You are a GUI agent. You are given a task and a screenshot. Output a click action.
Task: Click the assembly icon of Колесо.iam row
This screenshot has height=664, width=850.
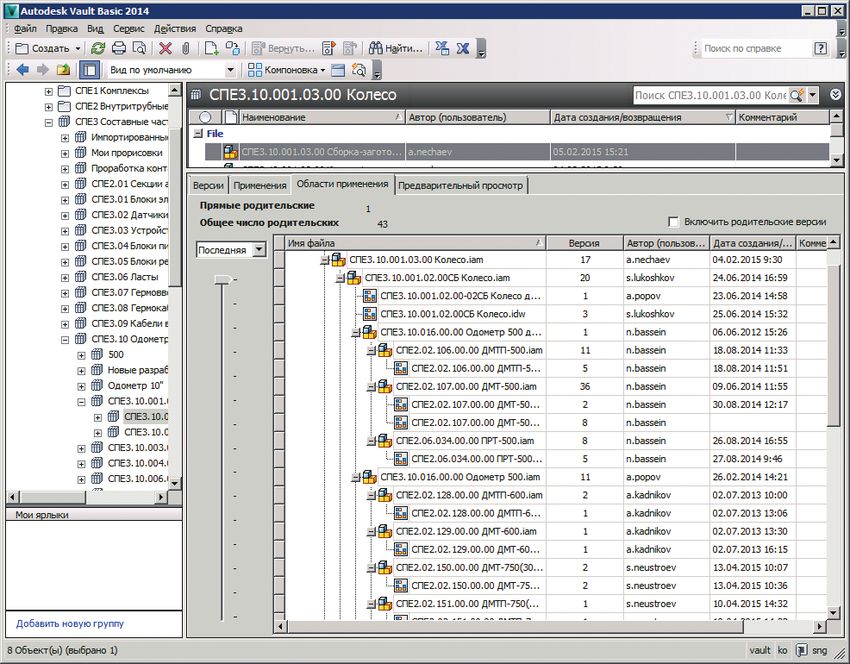coord(339,260)
